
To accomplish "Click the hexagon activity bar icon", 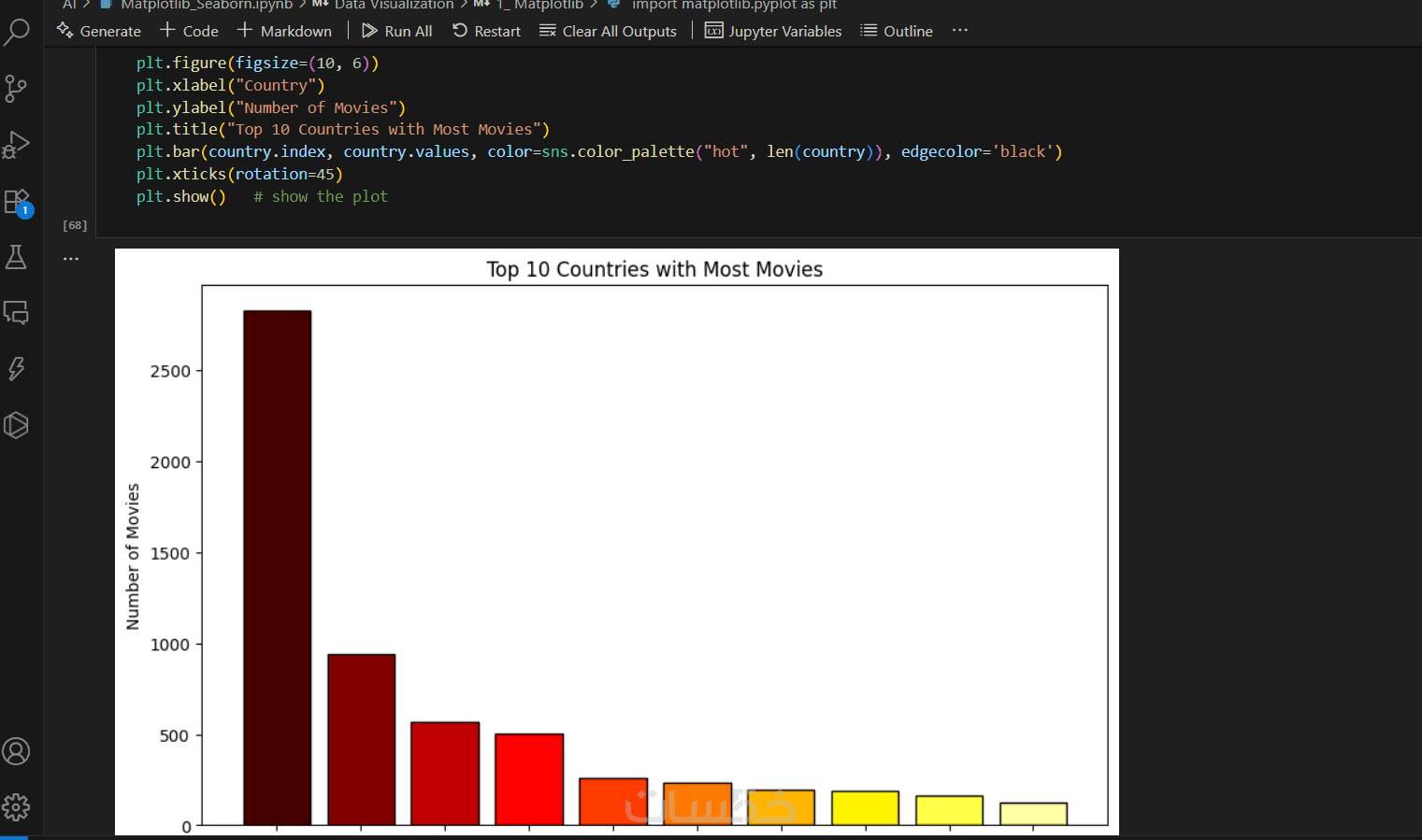I will click(x=17, y=425).
